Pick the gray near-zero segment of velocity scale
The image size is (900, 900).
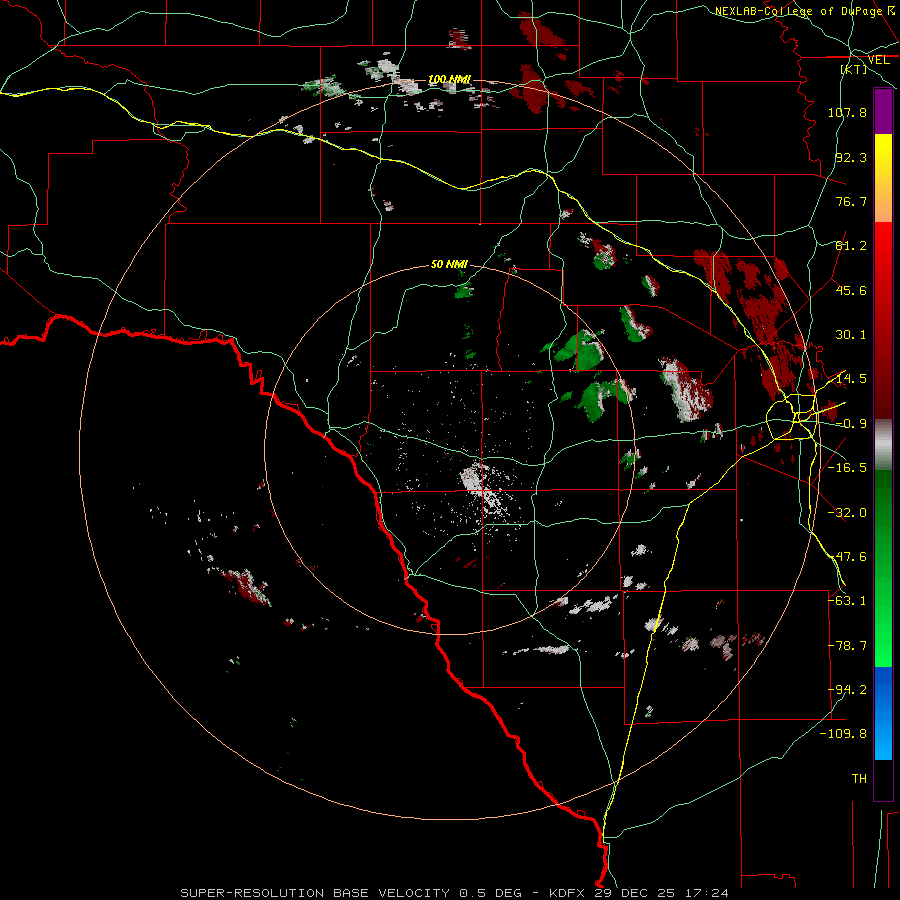pos(883,445)
